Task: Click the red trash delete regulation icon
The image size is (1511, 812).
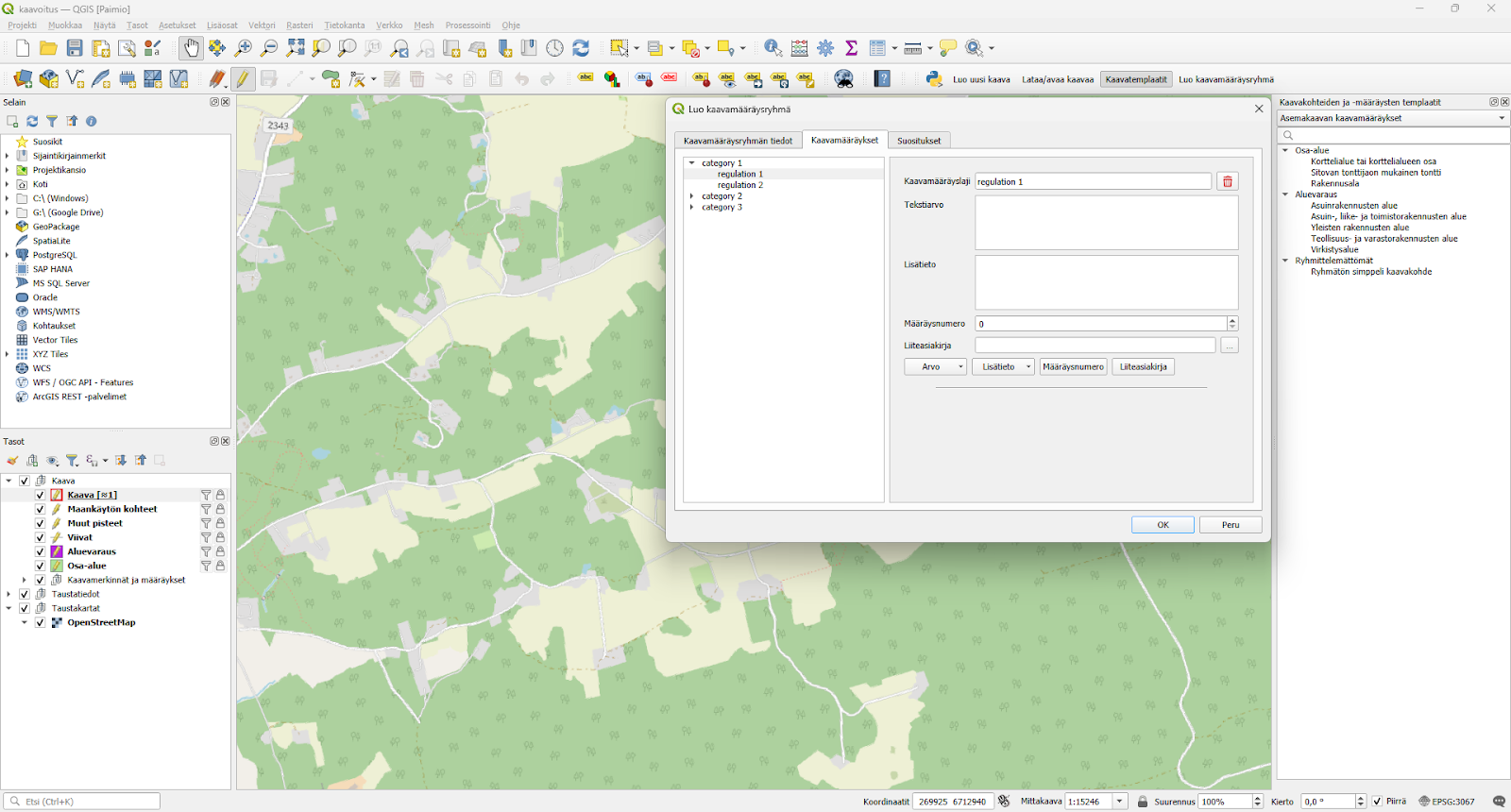Action: 1228,181
